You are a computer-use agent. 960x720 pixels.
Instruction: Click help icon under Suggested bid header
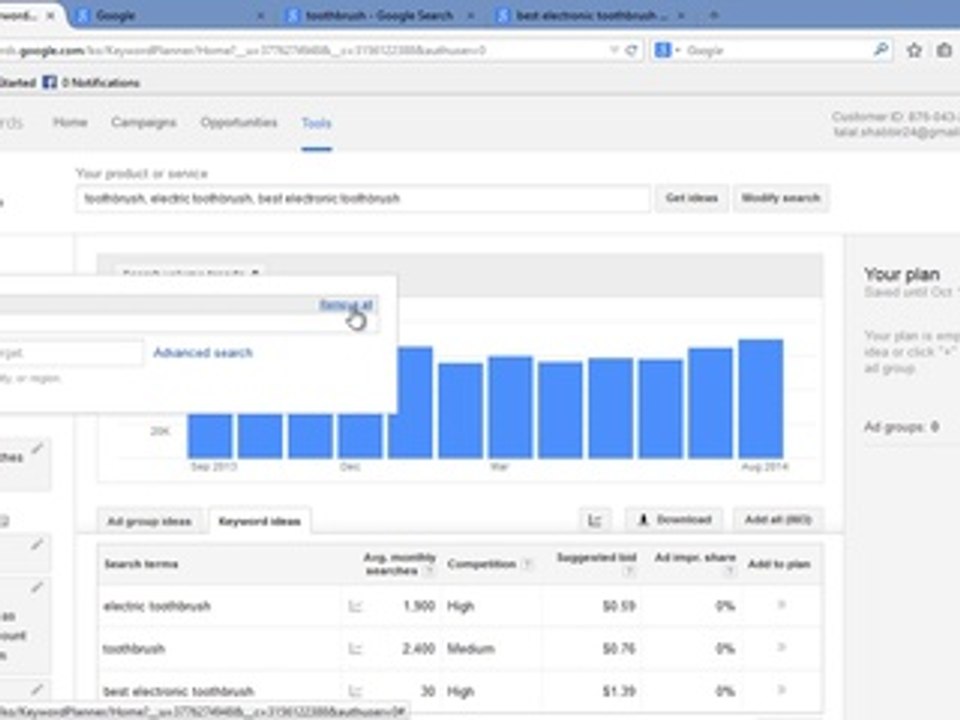tap(628, 571)
